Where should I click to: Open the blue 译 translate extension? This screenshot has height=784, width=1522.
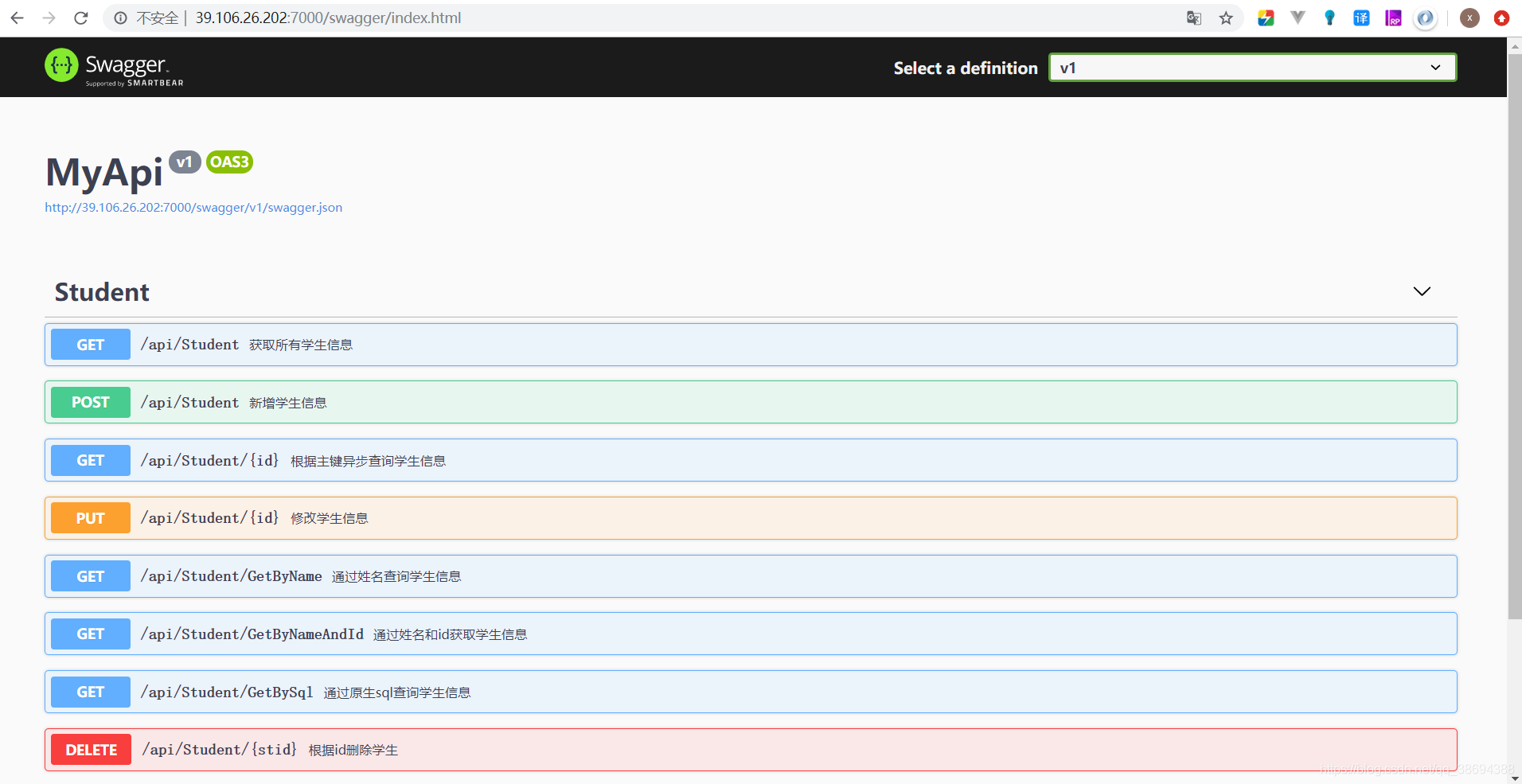(x=1361, y=18)
